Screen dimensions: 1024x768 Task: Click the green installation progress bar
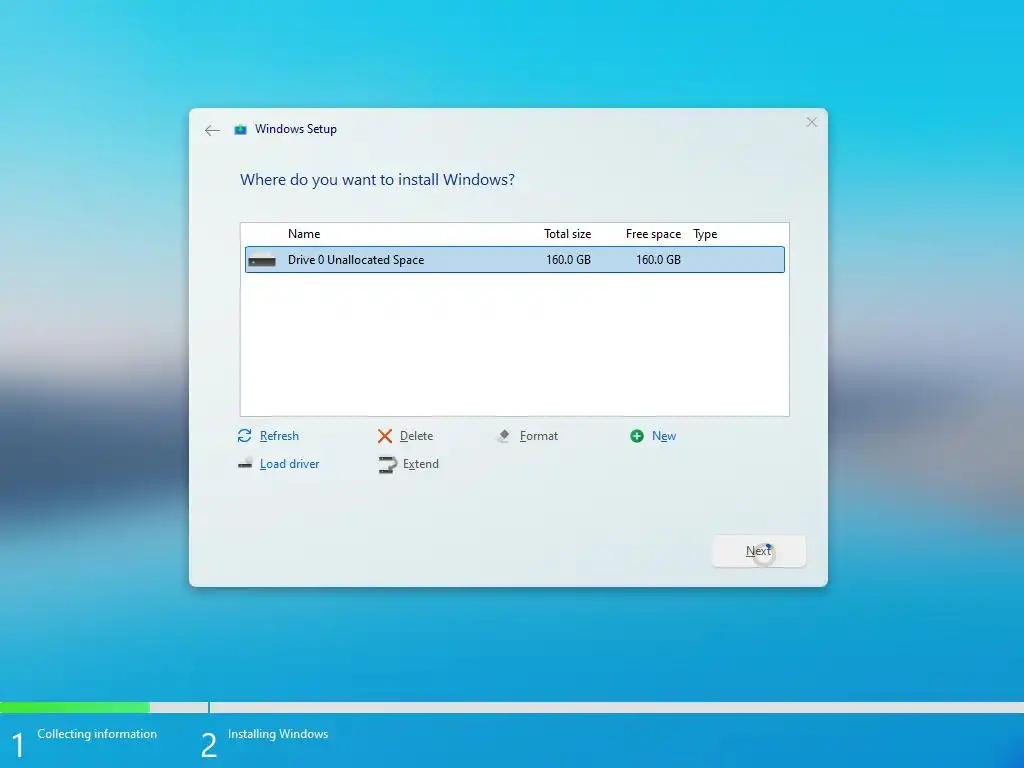point(75,707)
